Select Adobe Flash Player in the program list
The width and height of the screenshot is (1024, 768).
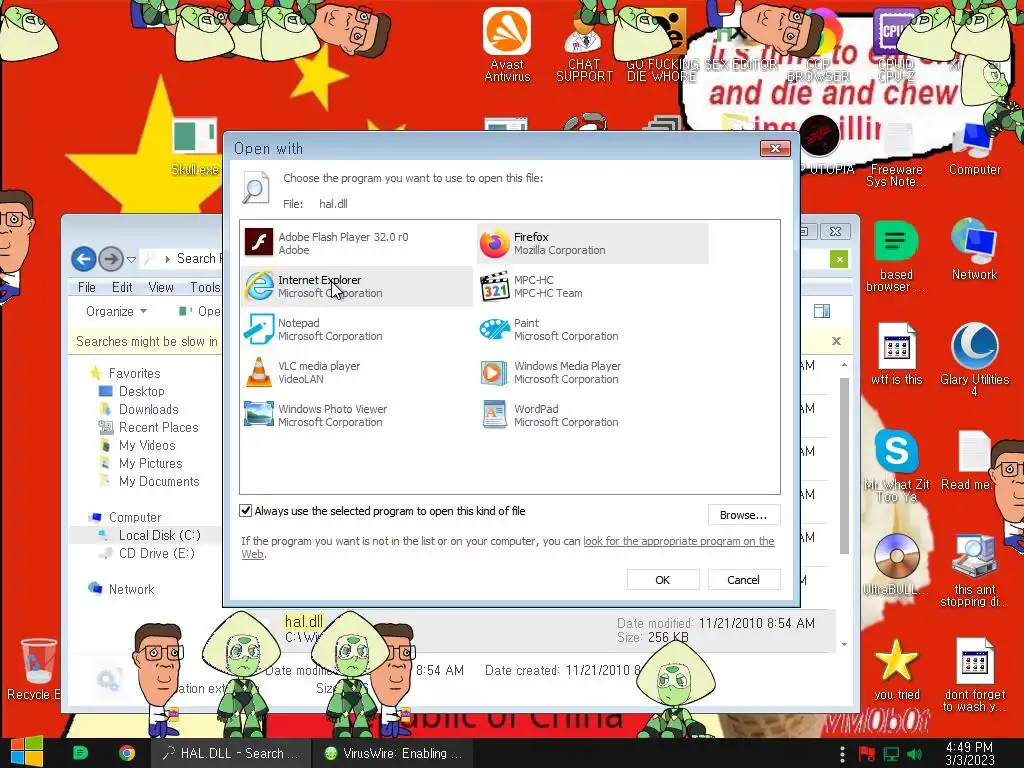pos(357,243)
